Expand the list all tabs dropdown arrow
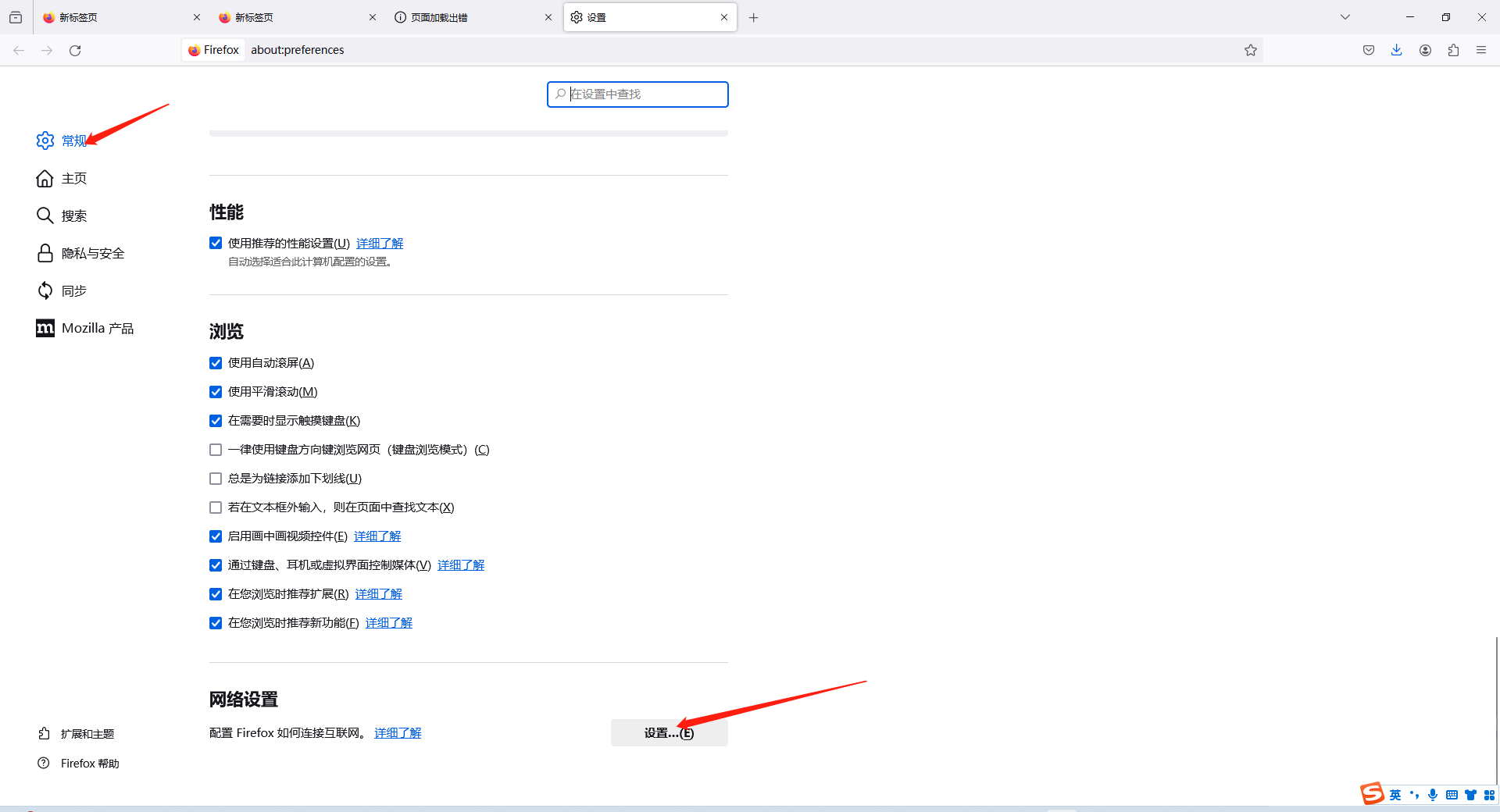The image size is (1500, 812). pyautogui.click(x=1345, y=17)
